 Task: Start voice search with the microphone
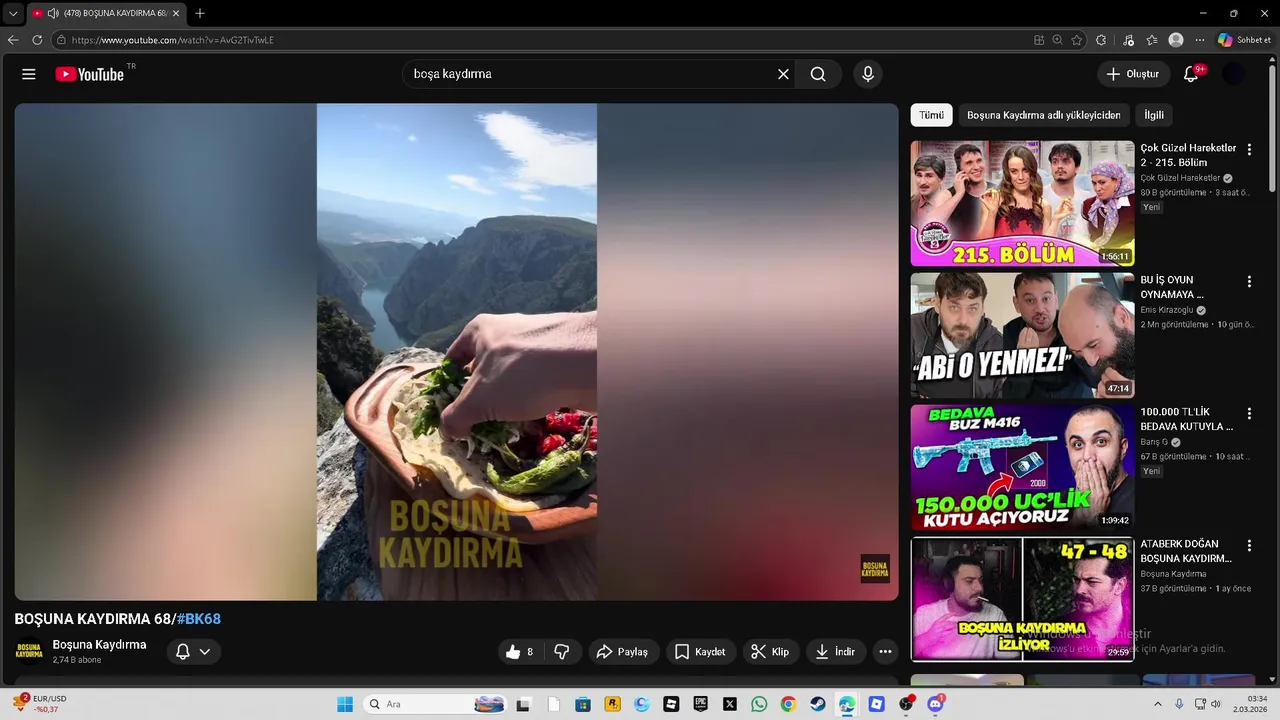(x=868, y=74)
